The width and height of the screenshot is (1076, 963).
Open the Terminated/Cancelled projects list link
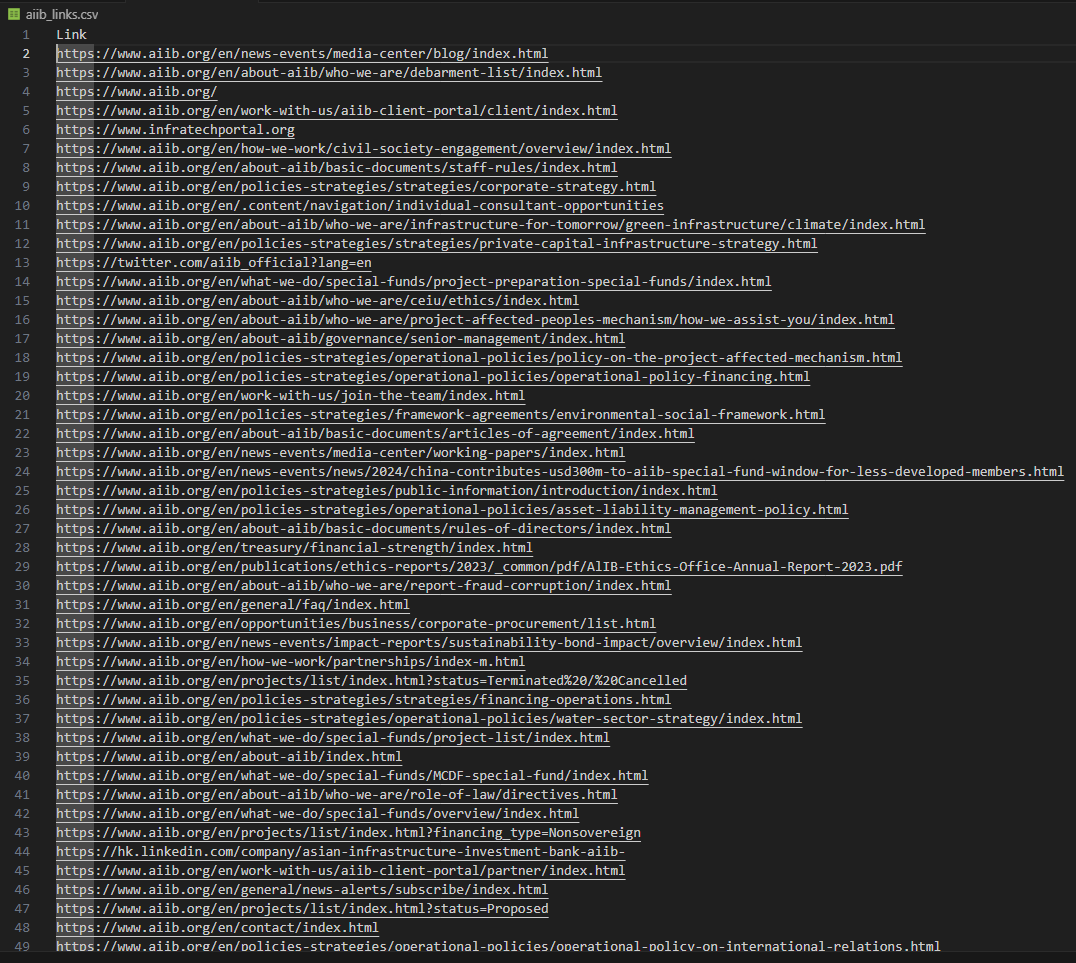[371, 681]
